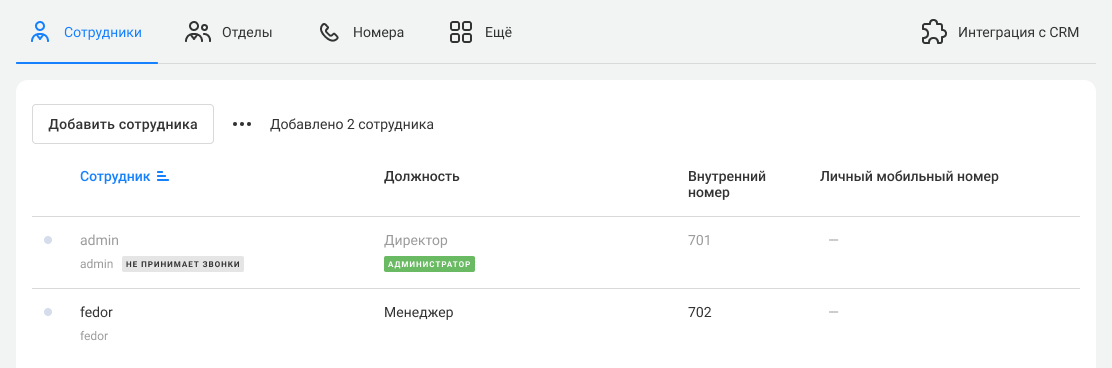Click the Отделы people group icon
Image resolution: width=1112 pixels, height=368 pixels.
[x=198, y=32]
